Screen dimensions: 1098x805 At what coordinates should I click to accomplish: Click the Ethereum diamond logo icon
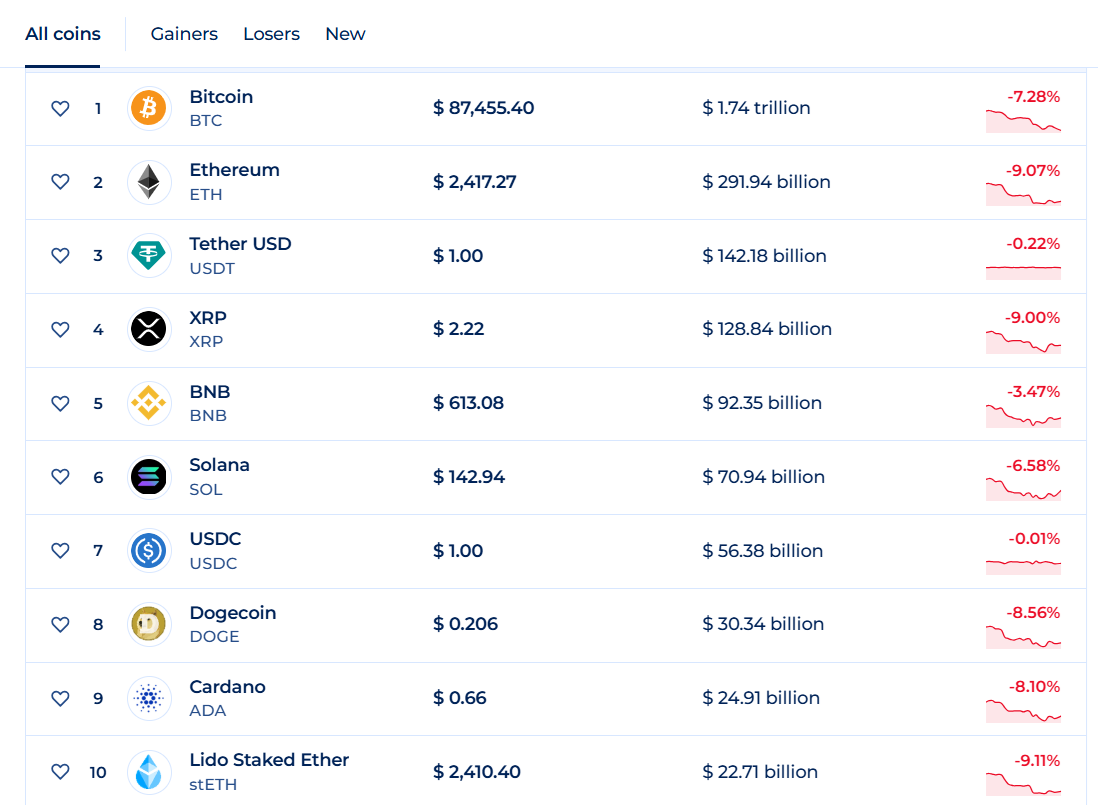[148, 182]
